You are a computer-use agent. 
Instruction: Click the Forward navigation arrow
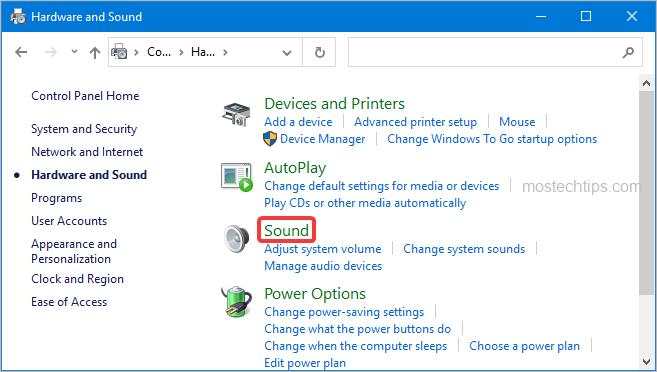pyautogui.click(x=50, y=52)
